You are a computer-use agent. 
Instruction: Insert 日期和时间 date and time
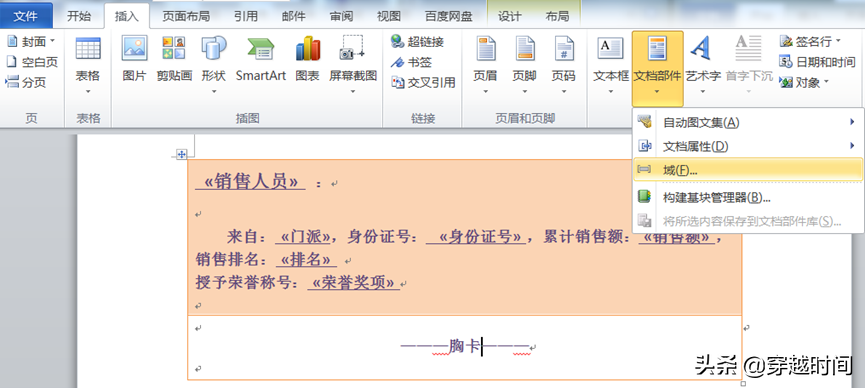point(818,62)
